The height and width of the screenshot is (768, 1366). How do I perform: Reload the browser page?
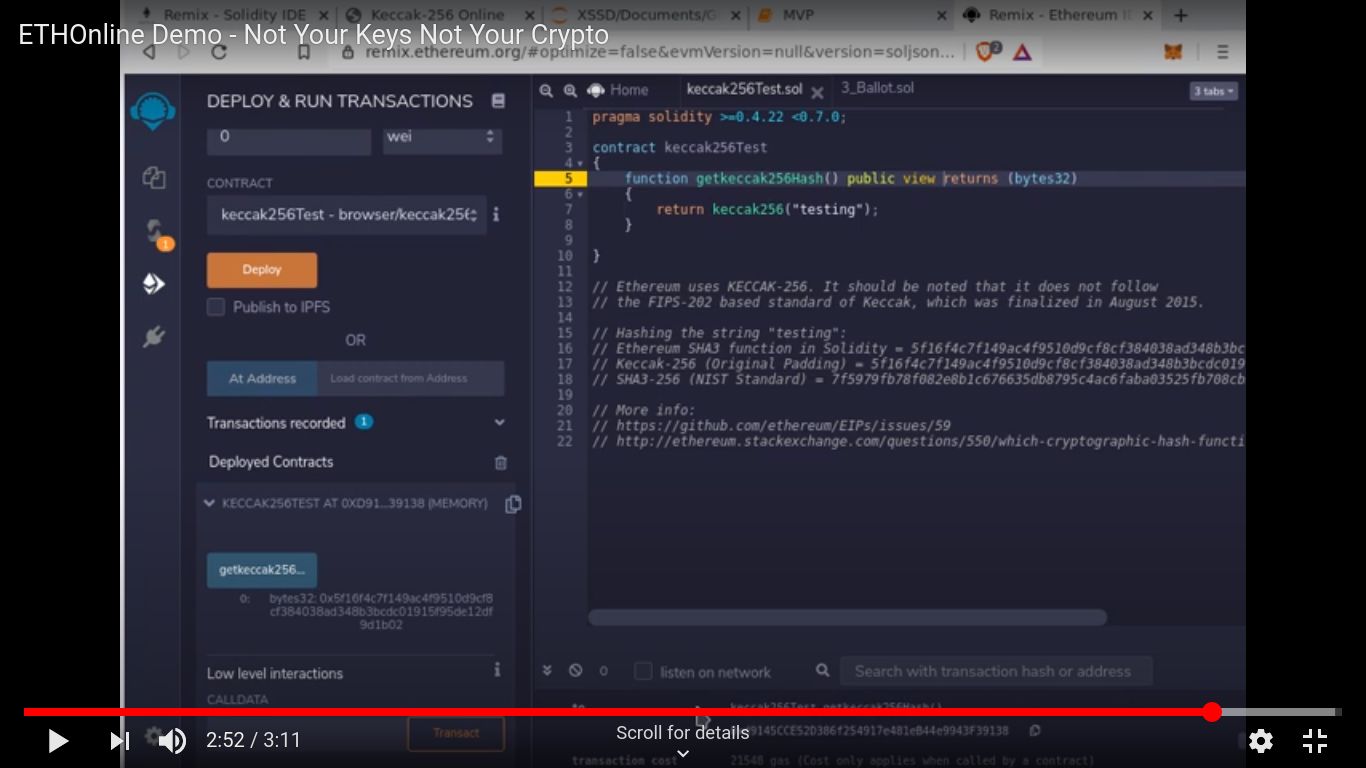(x=219, y=52)
